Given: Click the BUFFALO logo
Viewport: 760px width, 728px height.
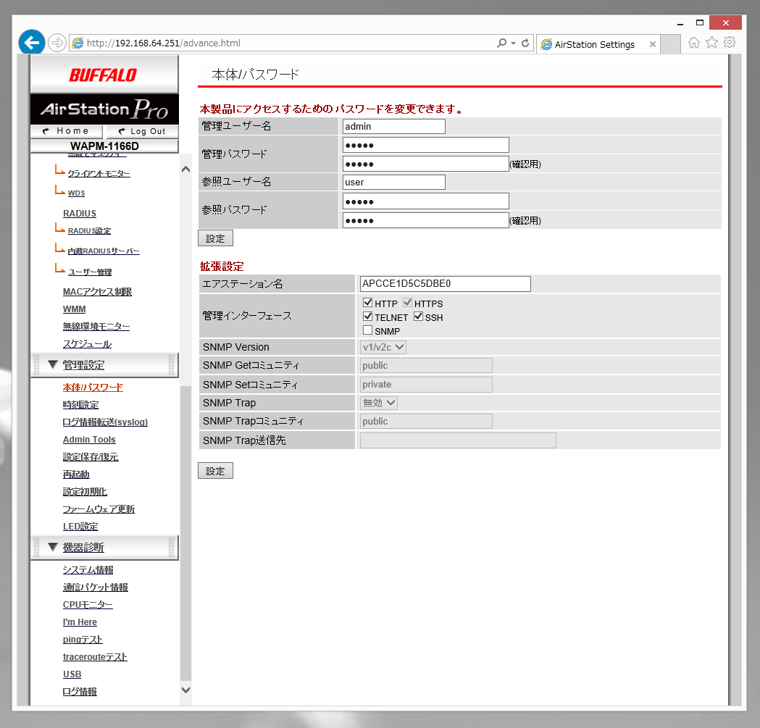Looking at the screenshot, I should point(103,75).
